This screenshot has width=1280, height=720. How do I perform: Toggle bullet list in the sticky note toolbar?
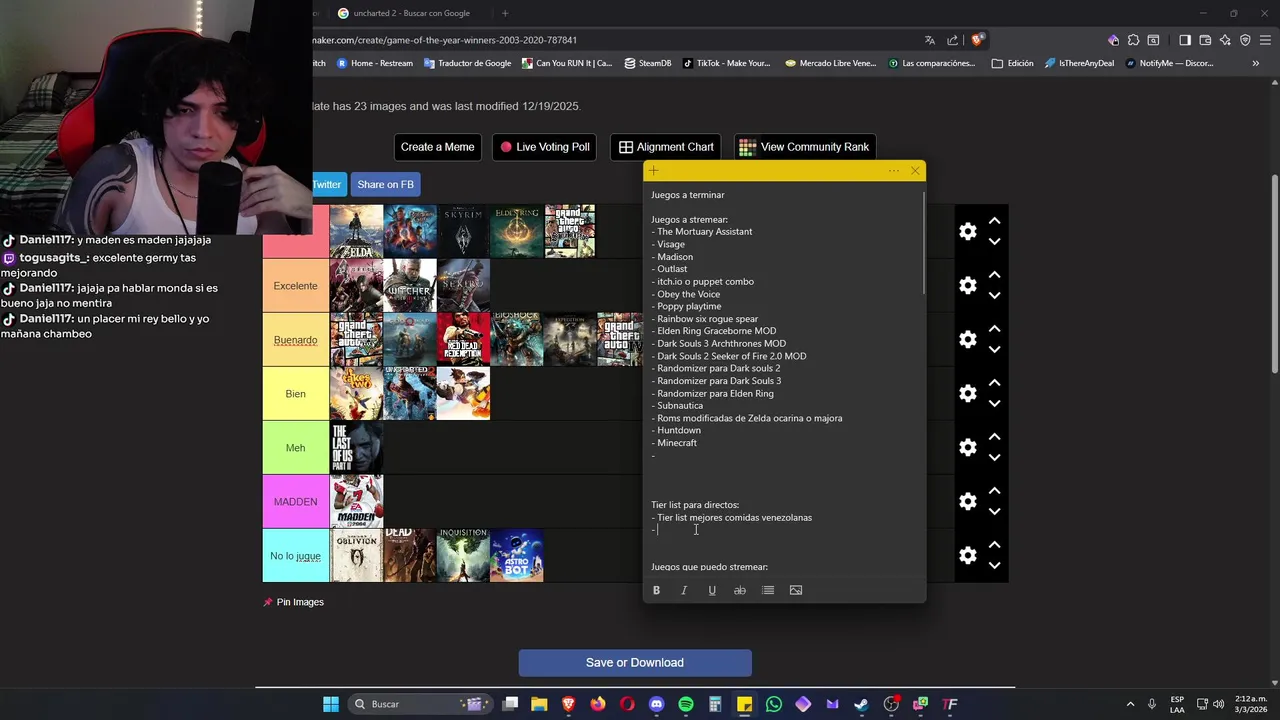[x=768, y=590]
